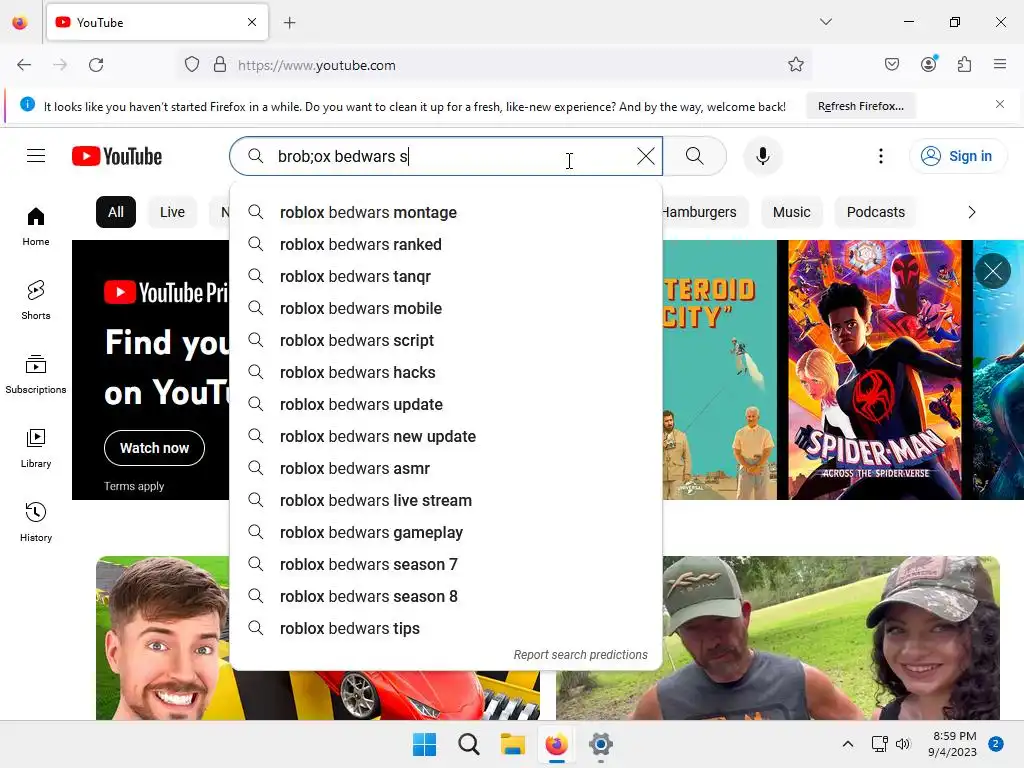The width and height of the screenshot is (1024, 768).
Task: Choose suggestion roblox bedwars montage
Action: coord(446,212)
